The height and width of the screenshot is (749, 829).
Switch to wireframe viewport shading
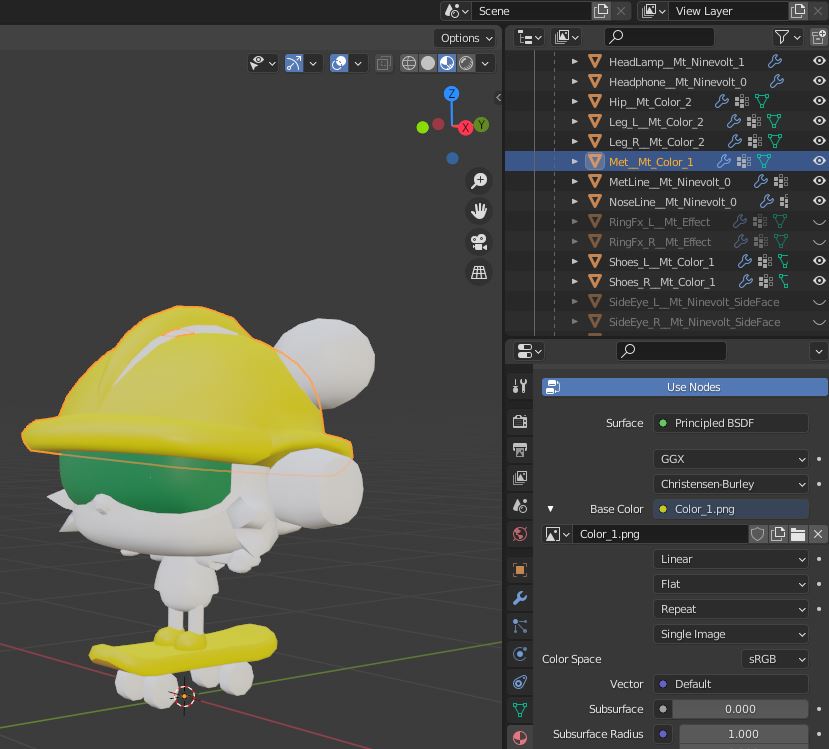click(409, 63)
